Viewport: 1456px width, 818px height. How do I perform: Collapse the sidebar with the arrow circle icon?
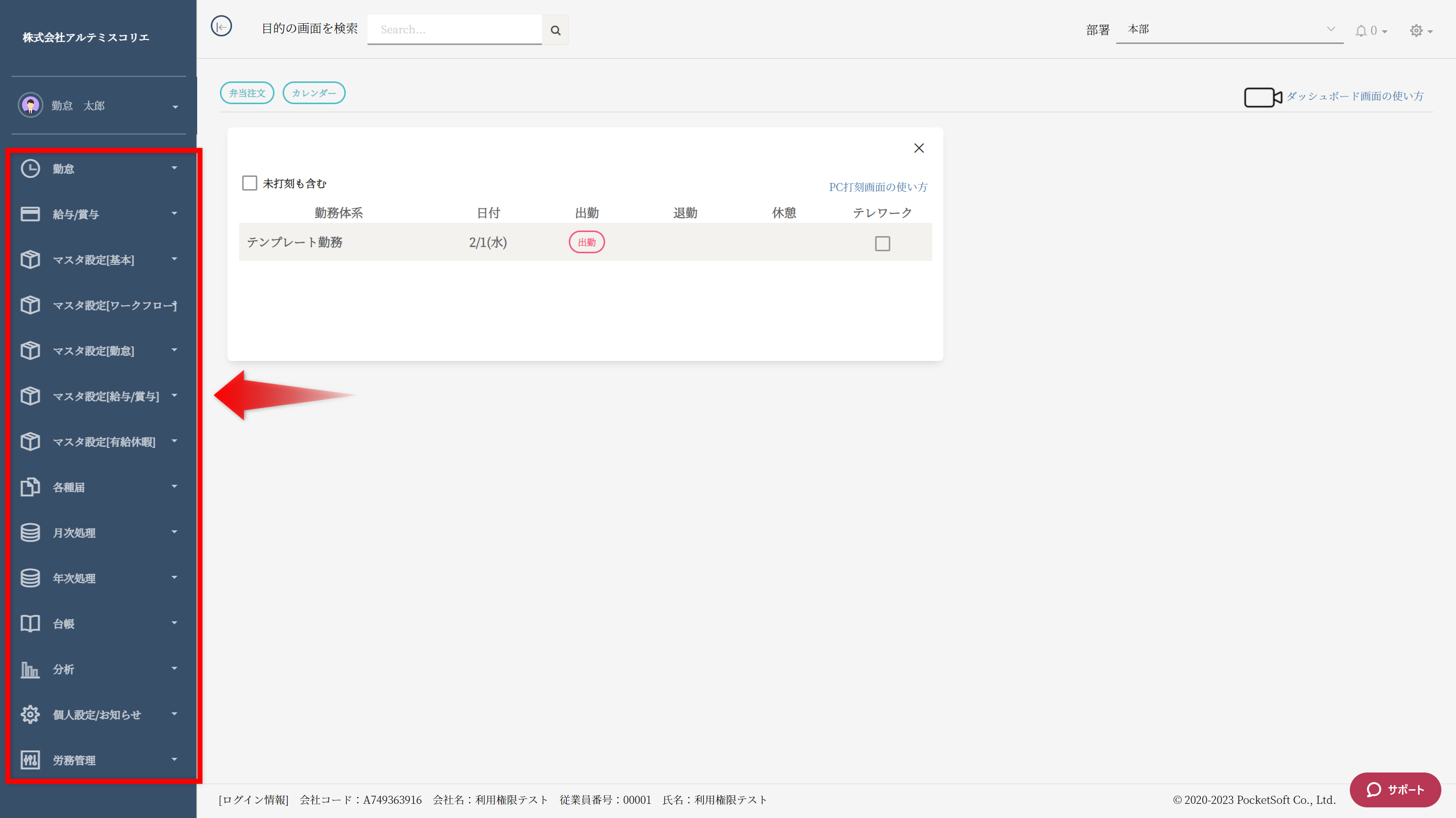tap(221, 26)
